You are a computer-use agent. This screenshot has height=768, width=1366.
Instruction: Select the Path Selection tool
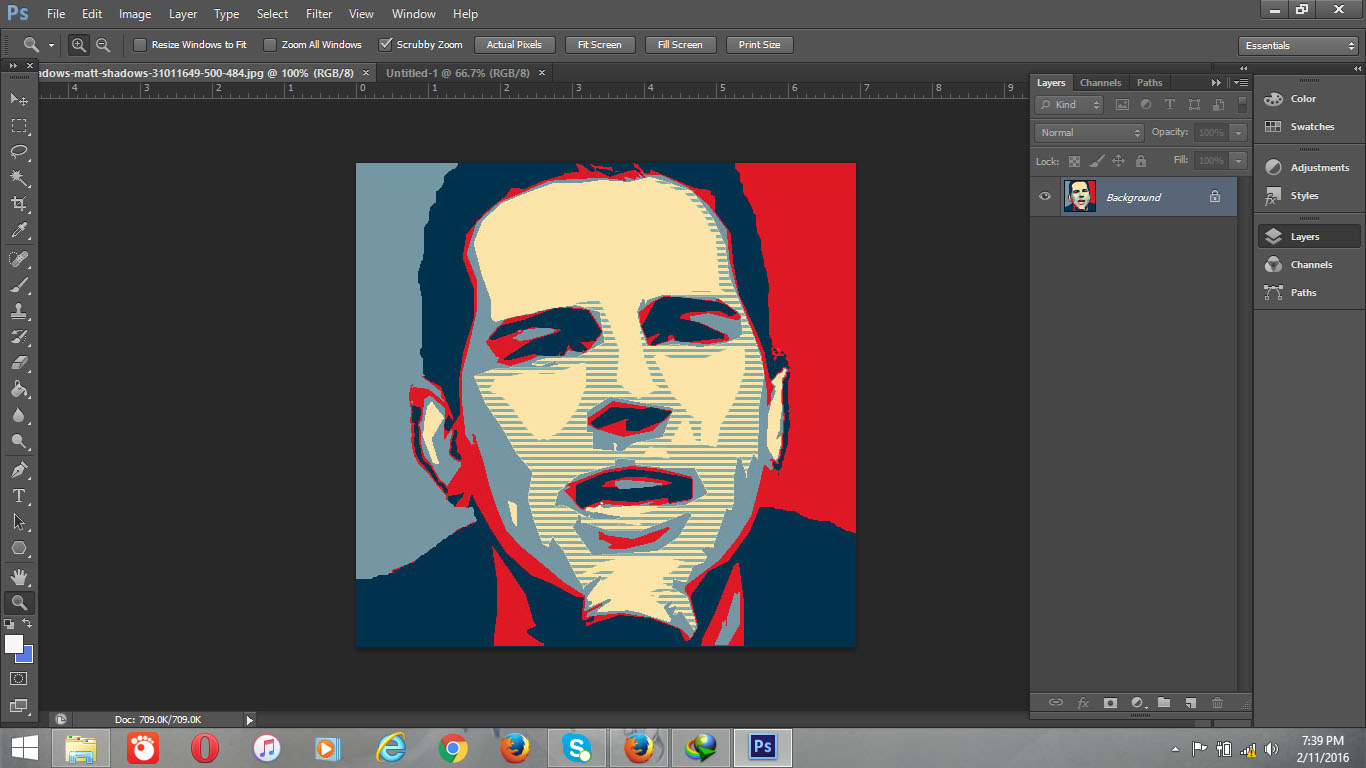coord(19,522)
